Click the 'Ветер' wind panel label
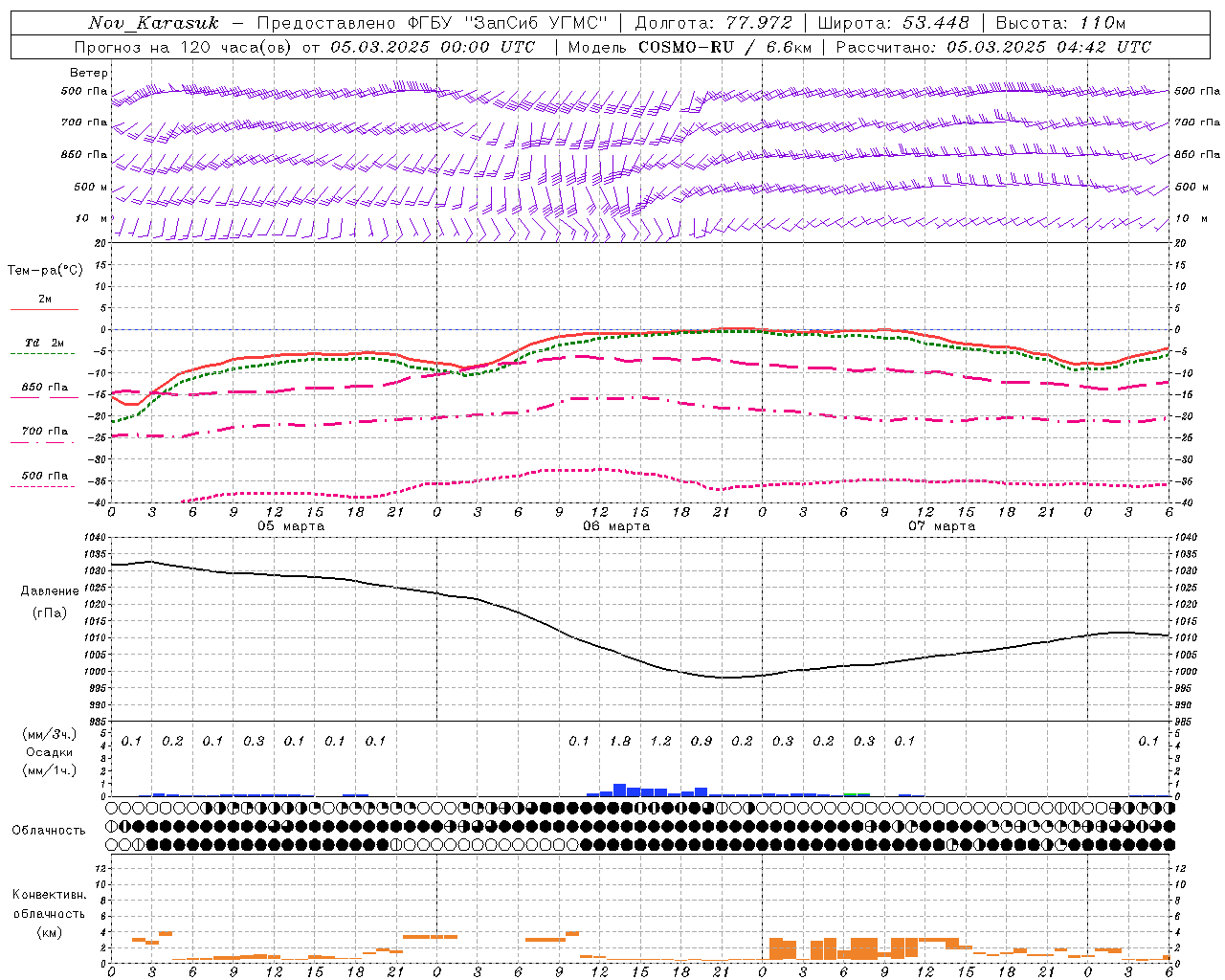Image resolution: width=1225 pixels, height=980 pixels. click(89, 73)
